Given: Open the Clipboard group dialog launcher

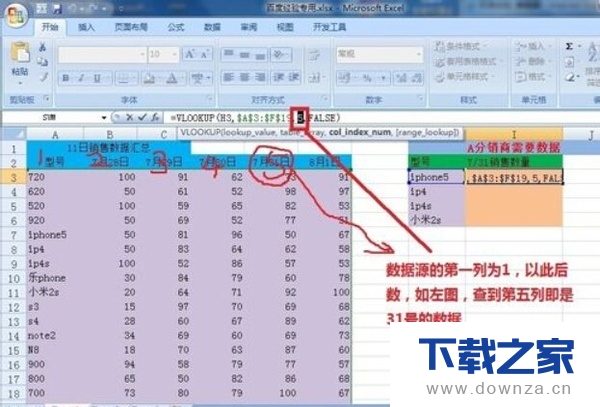Looking at the screenshot, I should [46, 99].
